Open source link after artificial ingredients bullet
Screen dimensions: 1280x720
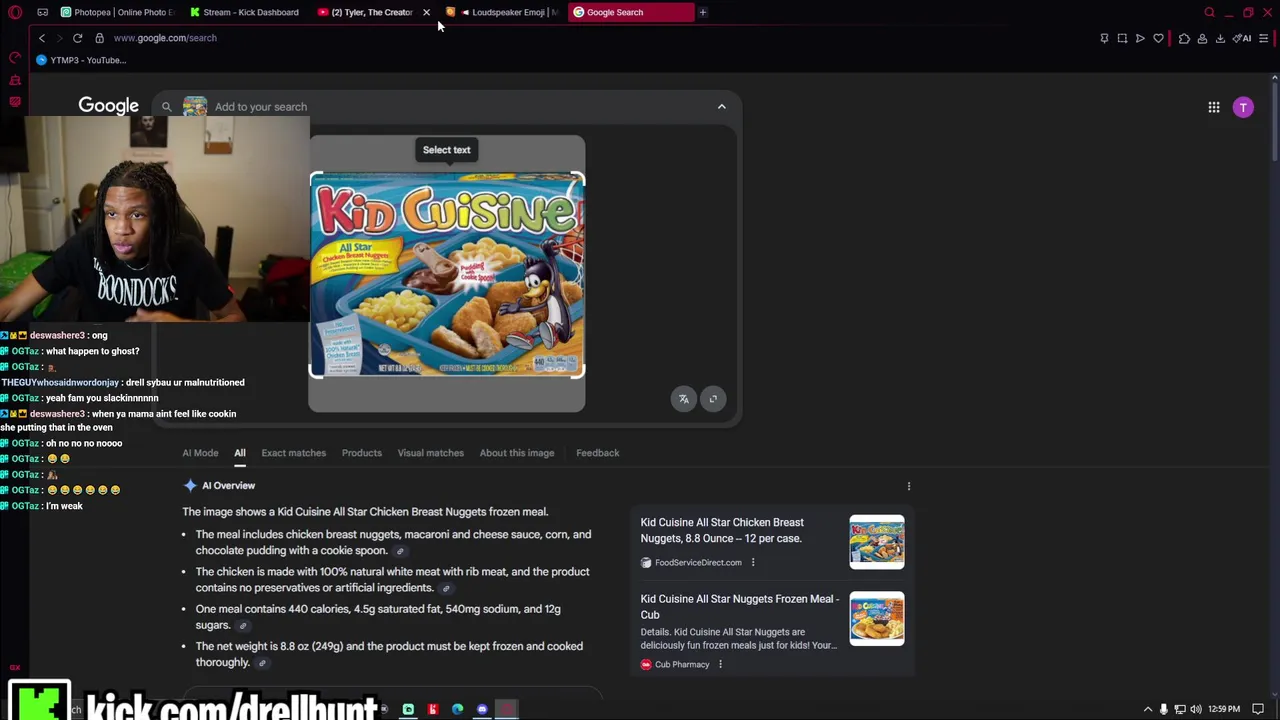pos(446,588)
